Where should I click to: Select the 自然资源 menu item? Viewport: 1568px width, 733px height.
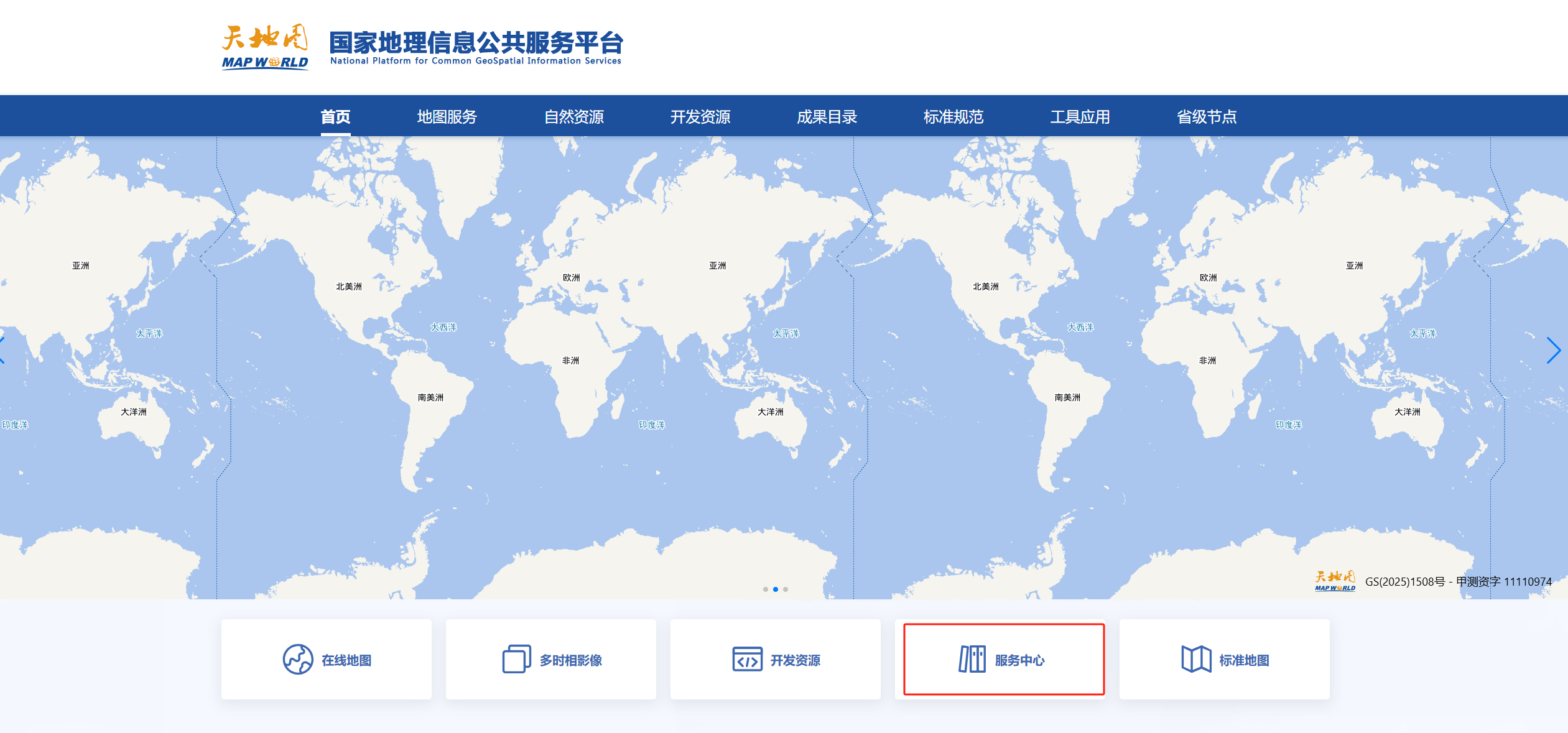[x=573, y=117]
